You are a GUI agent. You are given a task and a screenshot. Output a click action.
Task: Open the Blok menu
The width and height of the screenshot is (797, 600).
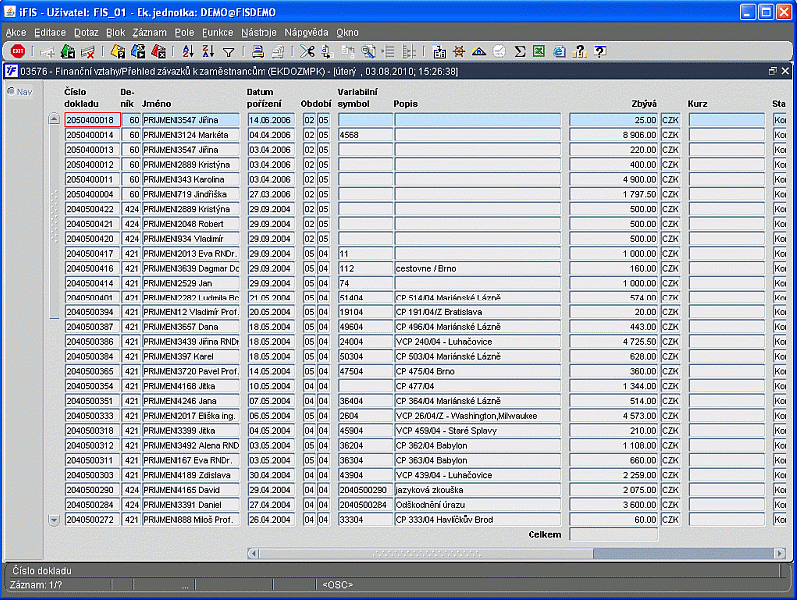(115, 33)
